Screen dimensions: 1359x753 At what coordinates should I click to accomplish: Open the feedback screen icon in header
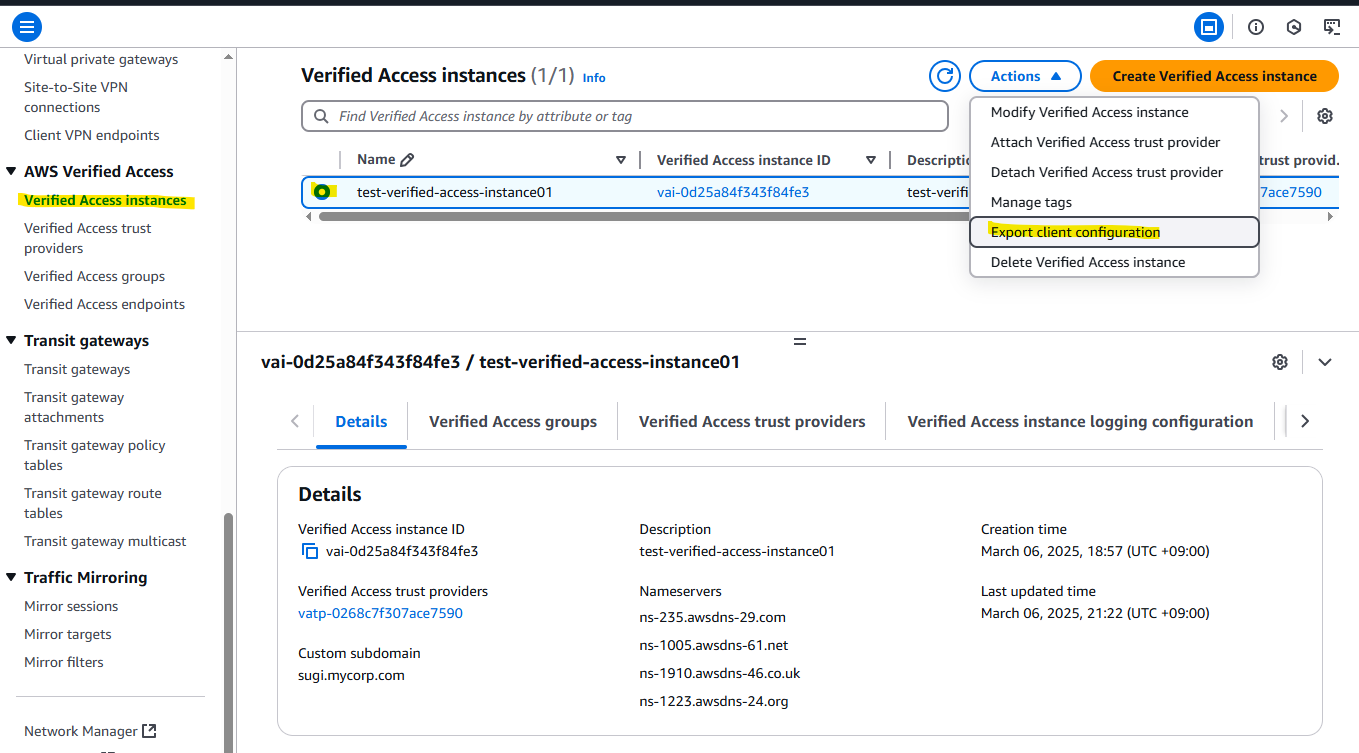pos(1332,27)
